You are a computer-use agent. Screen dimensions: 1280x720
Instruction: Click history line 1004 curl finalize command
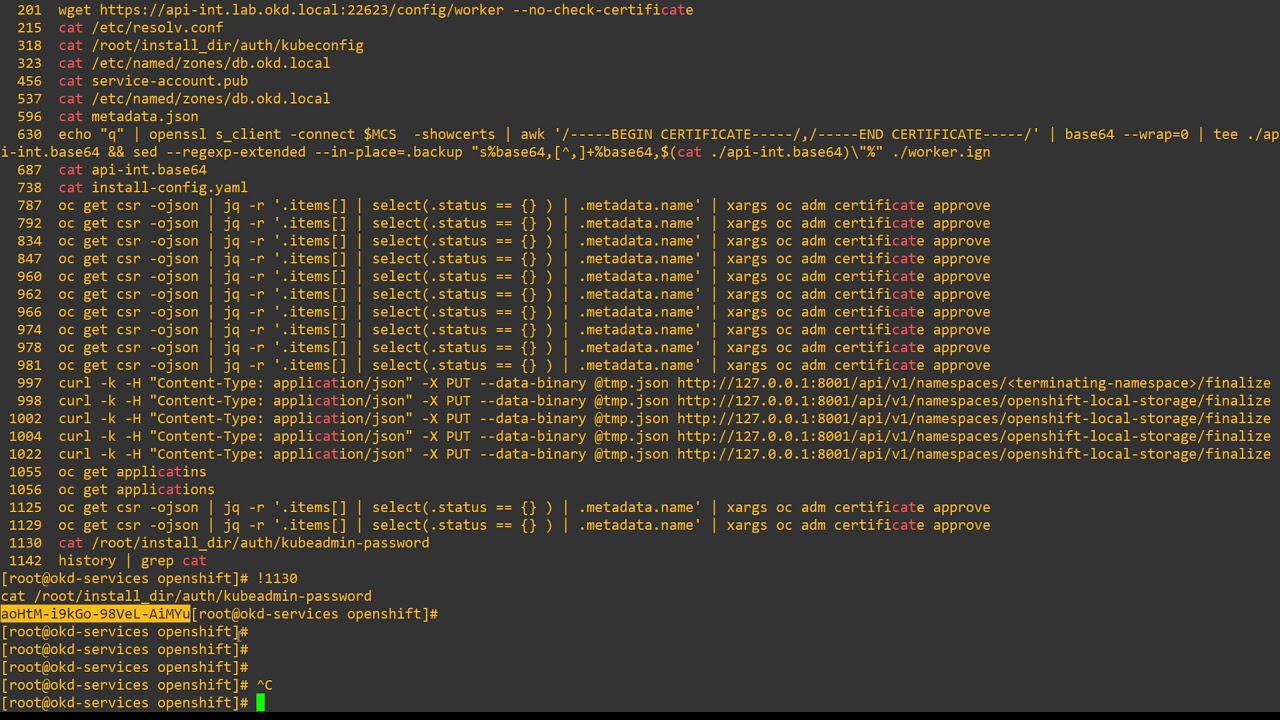pos(664,437)
